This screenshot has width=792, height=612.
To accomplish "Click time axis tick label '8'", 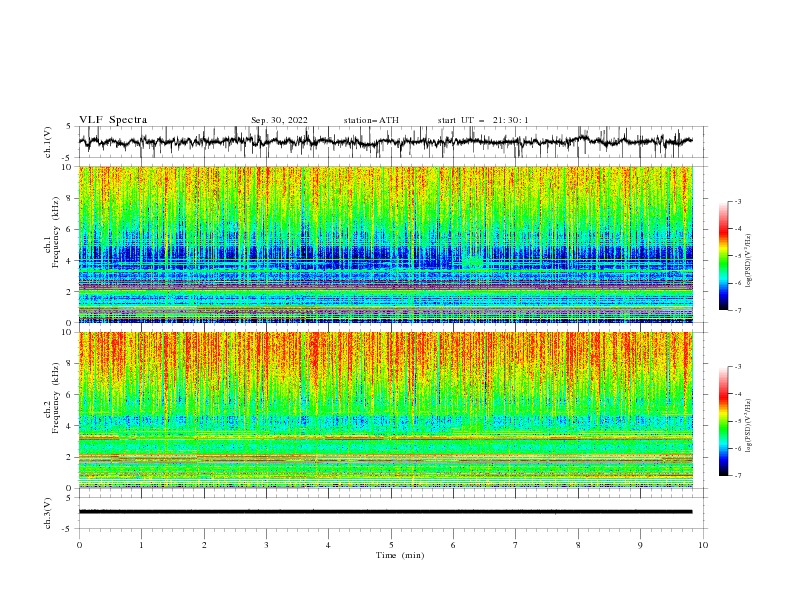I will pyautogui.click(x=578, y=545).
